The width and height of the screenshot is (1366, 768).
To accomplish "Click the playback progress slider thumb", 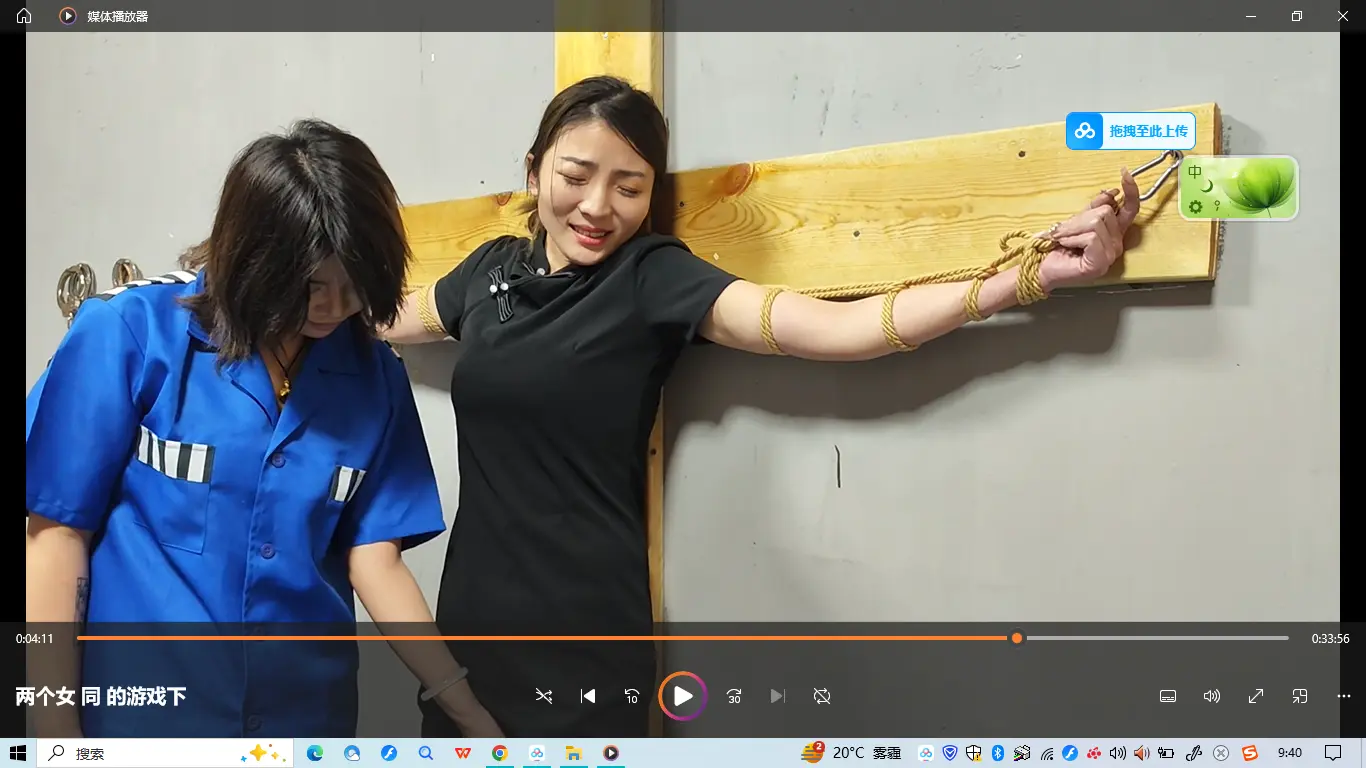I will [x=1017, y=638].
